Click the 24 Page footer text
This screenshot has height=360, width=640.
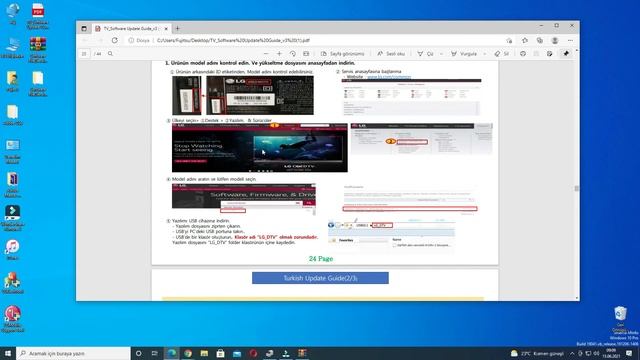coord(321,259)
